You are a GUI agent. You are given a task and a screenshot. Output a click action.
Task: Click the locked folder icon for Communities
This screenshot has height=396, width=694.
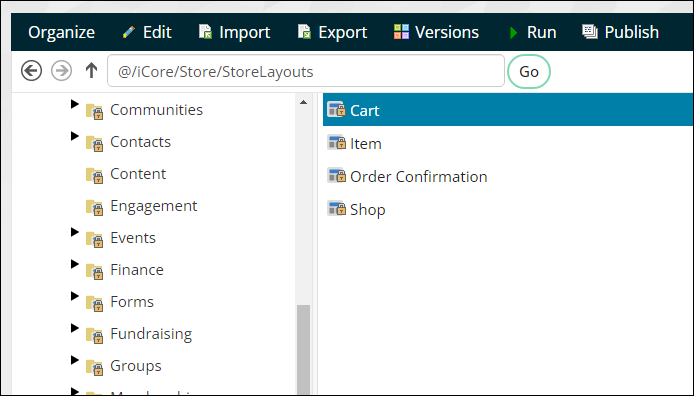(x=95, y=111)
